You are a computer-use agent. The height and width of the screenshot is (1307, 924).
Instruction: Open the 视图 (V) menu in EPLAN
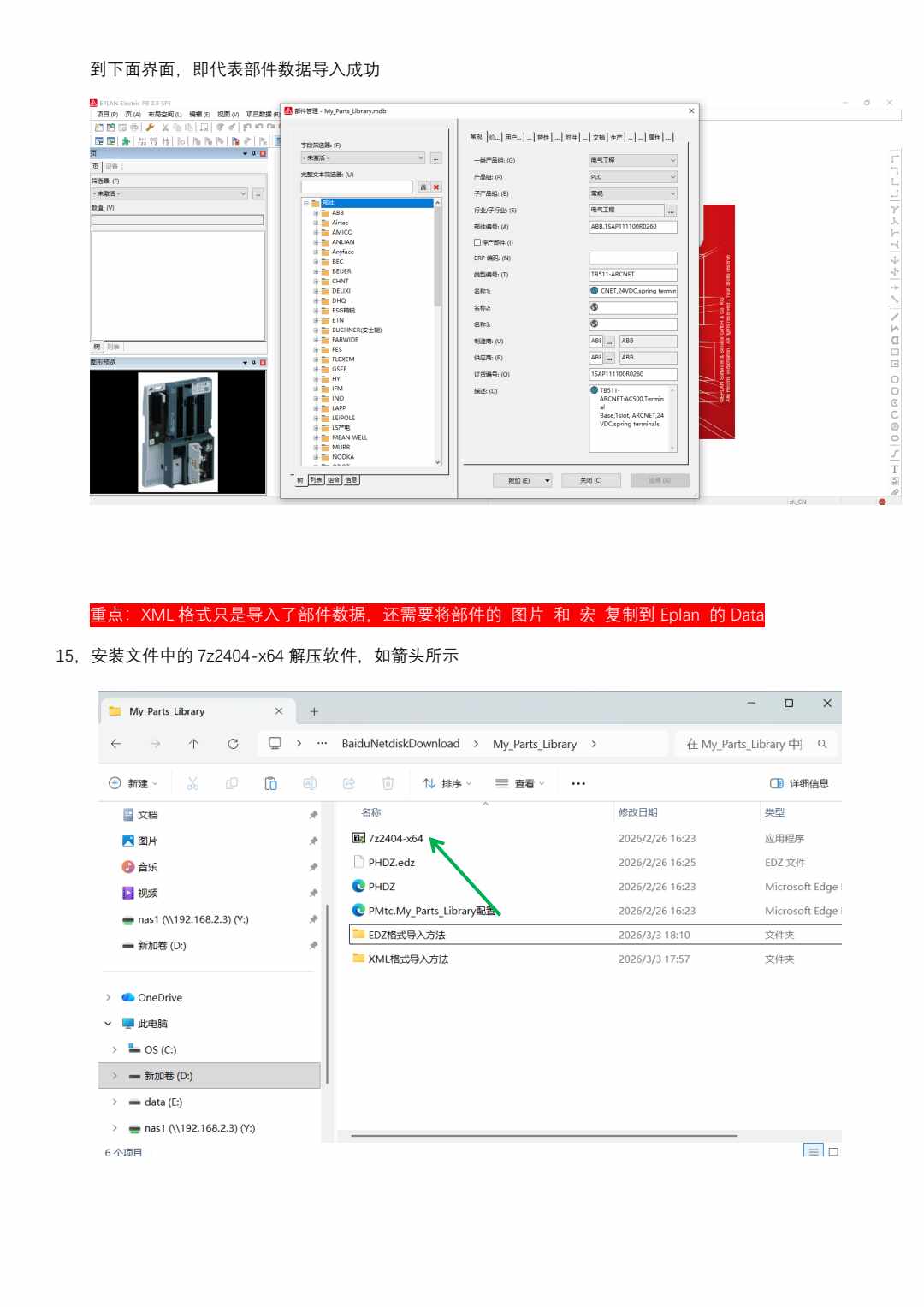point(228,114)
